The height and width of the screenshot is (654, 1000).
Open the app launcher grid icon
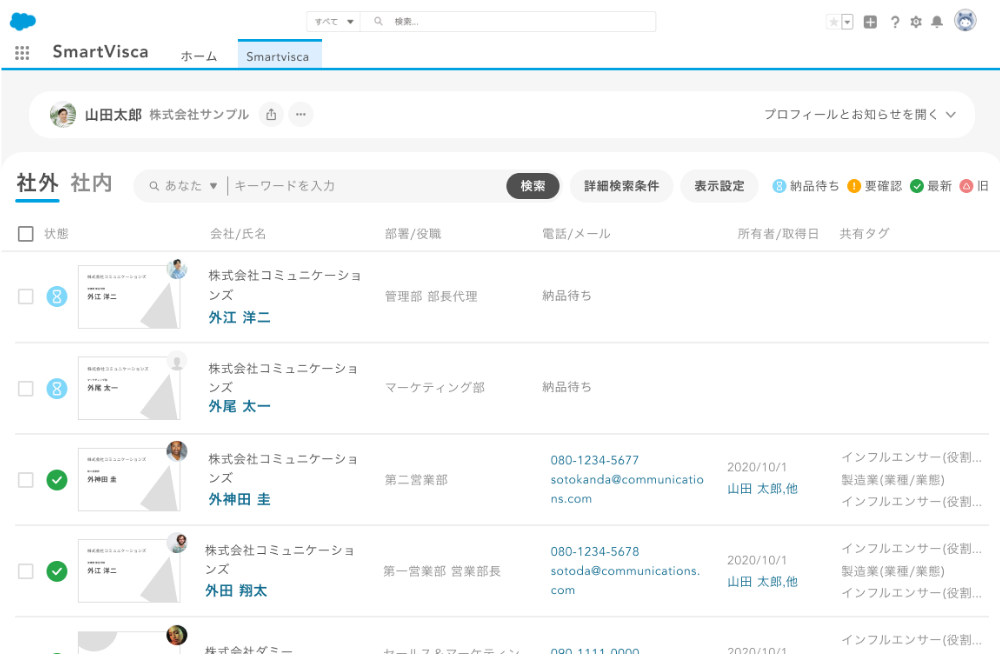[22, 54]
